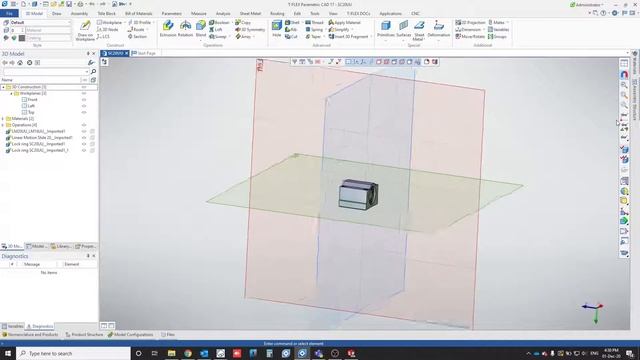The height and width of the screenshot is (360, 640).
Task: Click the Windows taskbar search box
Action: 73,353
